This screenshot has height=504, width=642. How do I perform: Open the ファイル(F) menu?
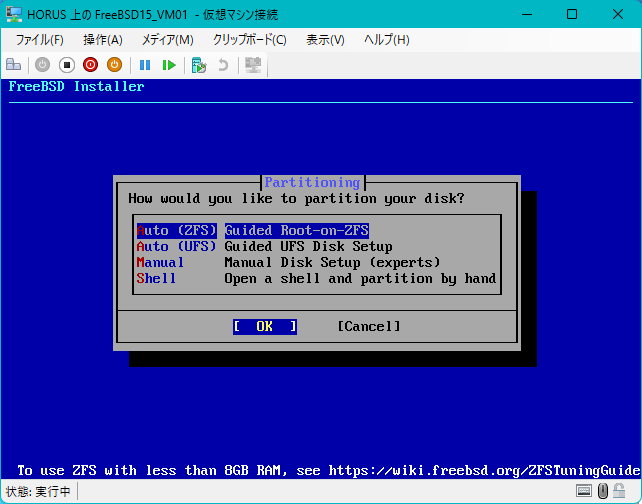pyautogui.click(x=39, y=40)
